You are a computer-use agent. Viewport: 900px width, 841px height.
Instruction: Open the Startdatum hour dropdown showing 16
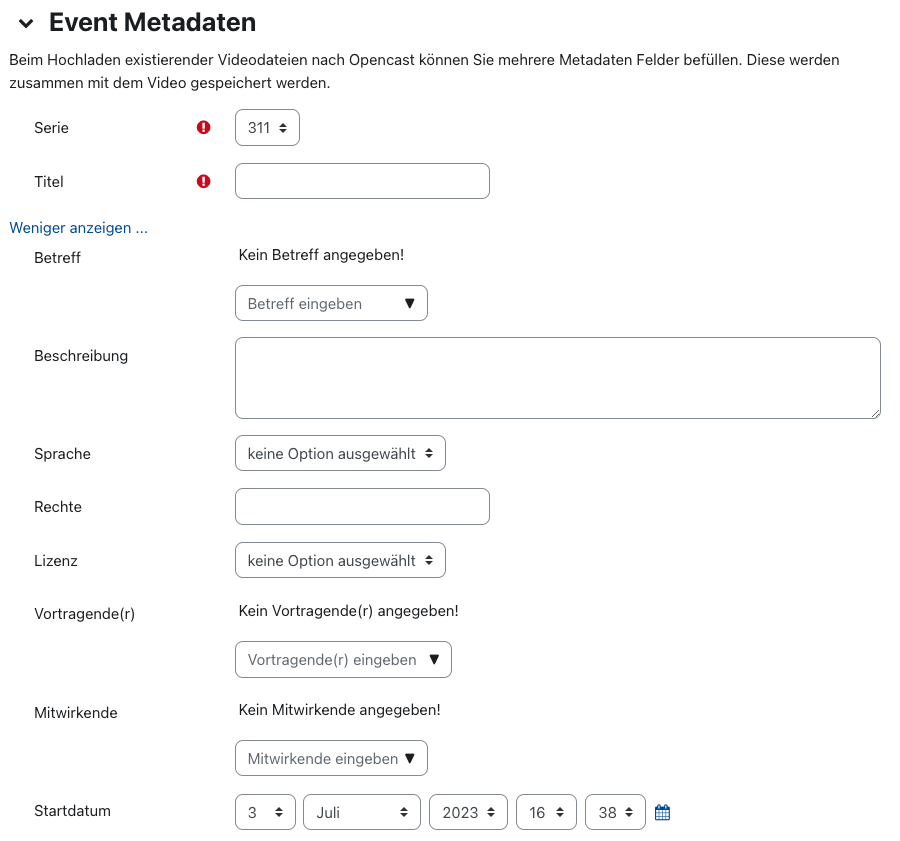point(546,812)
